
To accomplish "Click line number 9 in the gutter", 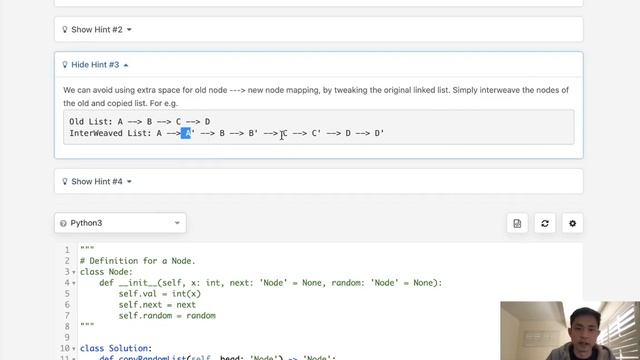I will point(67,338).
